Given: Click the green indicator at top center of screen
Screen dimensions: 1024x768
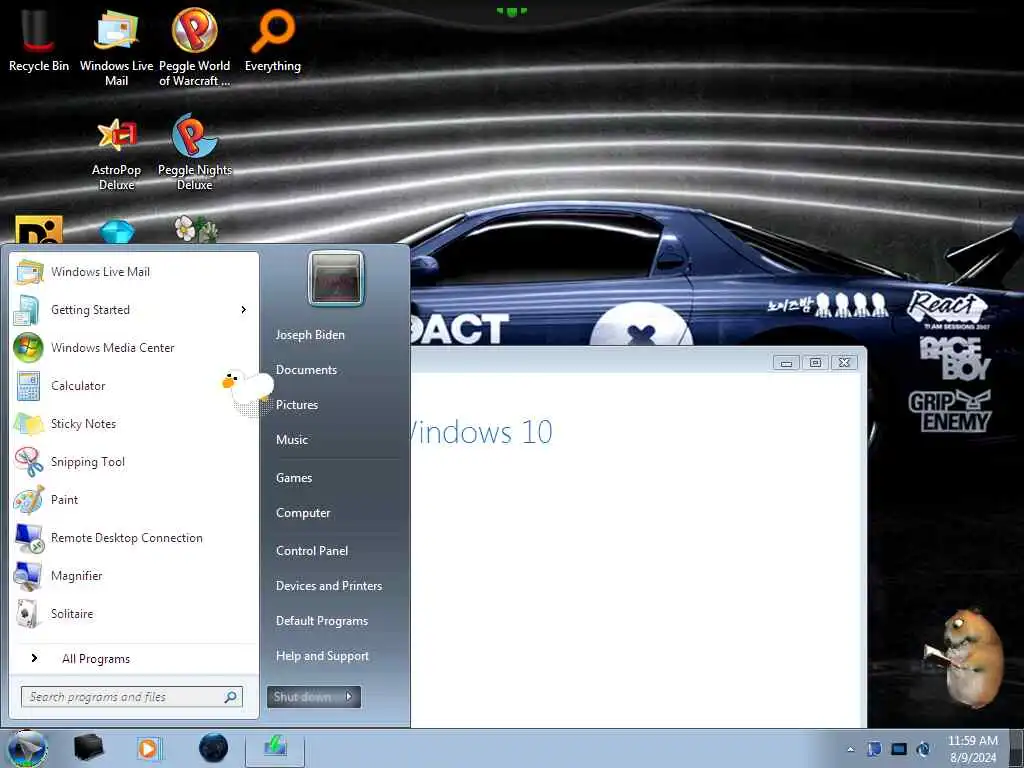Looking at the screenshot, I should click(x=511, y=11).
